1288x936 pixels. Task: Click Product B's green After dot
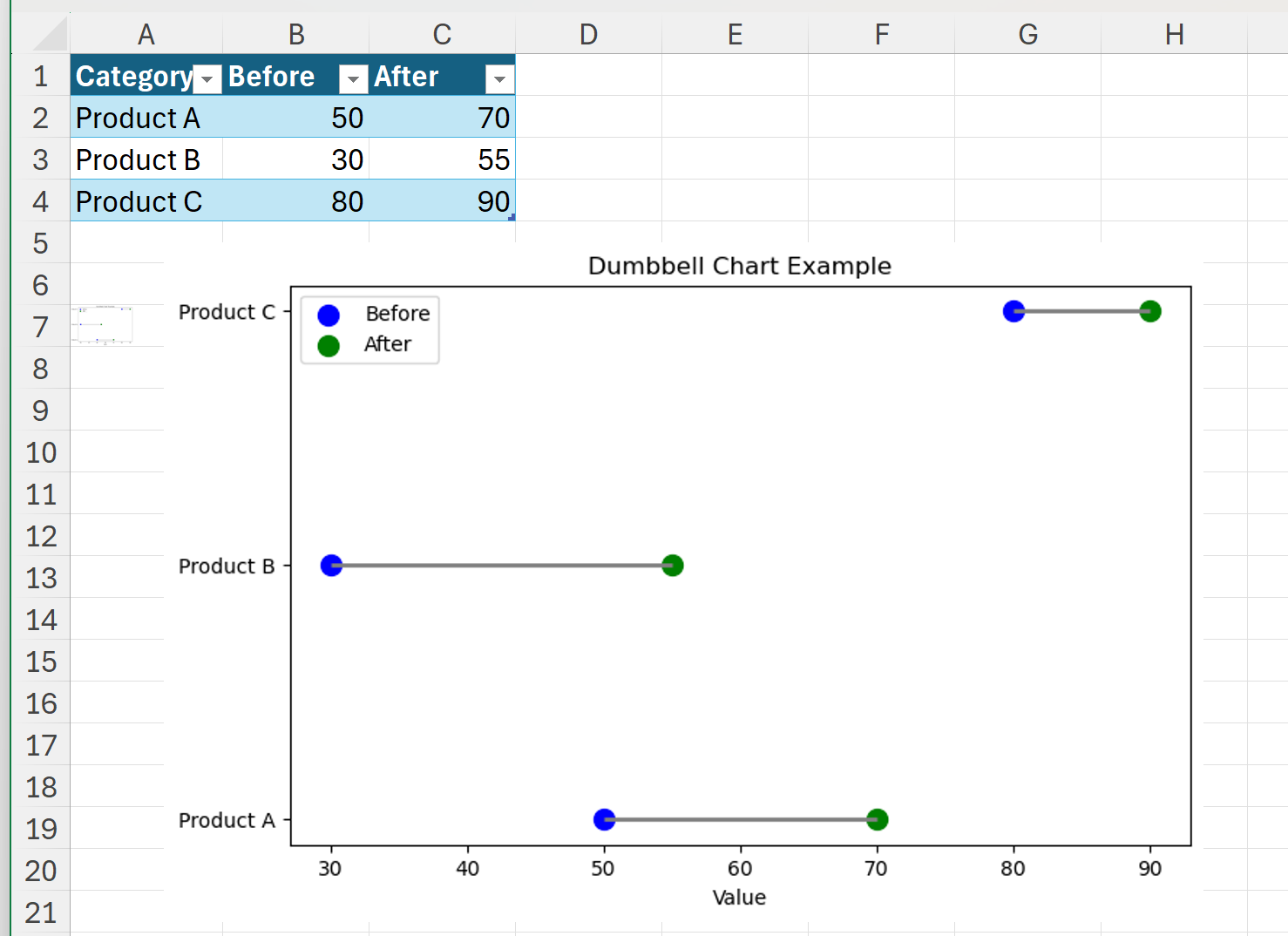pos(672,566)
